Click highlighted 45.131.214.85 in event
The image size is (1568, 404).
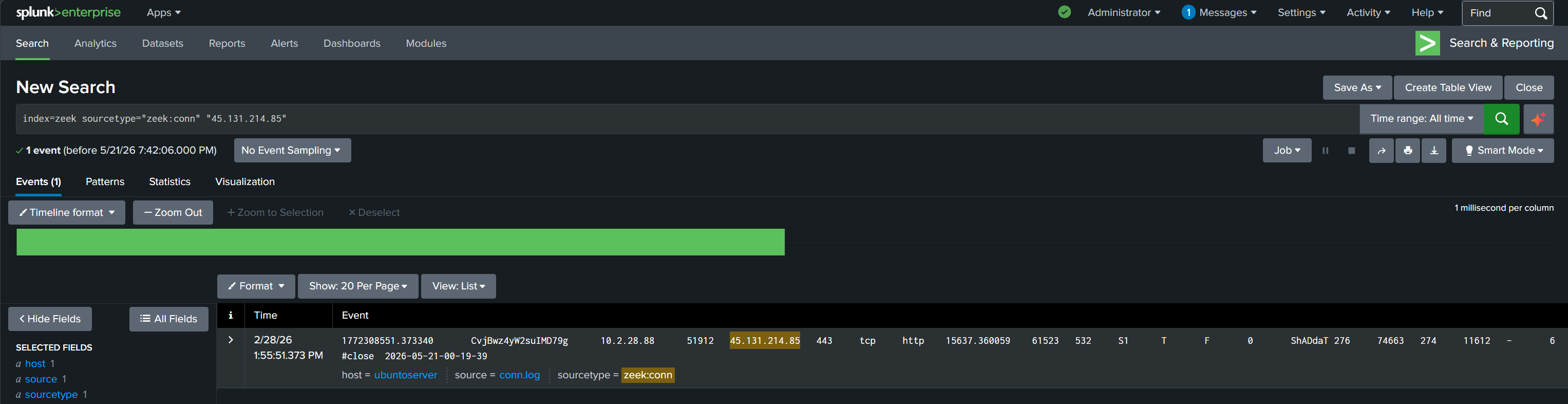point(765,341)
